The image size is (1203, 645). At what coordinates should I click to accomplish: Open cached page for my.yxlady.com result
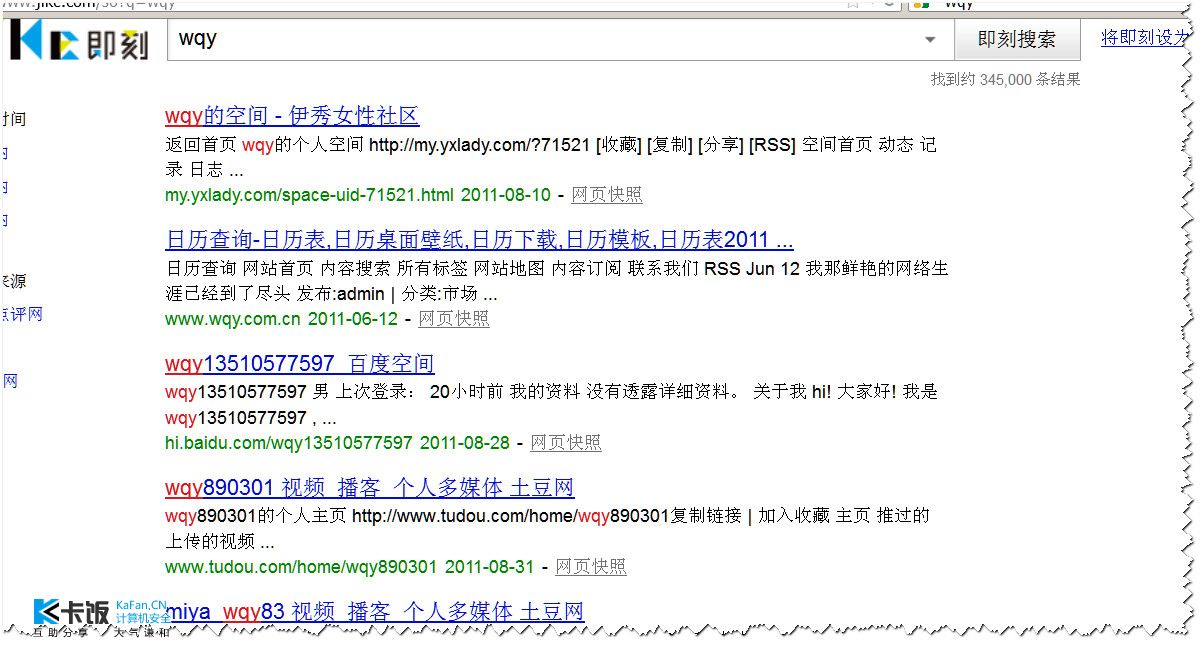click(607, 195)
